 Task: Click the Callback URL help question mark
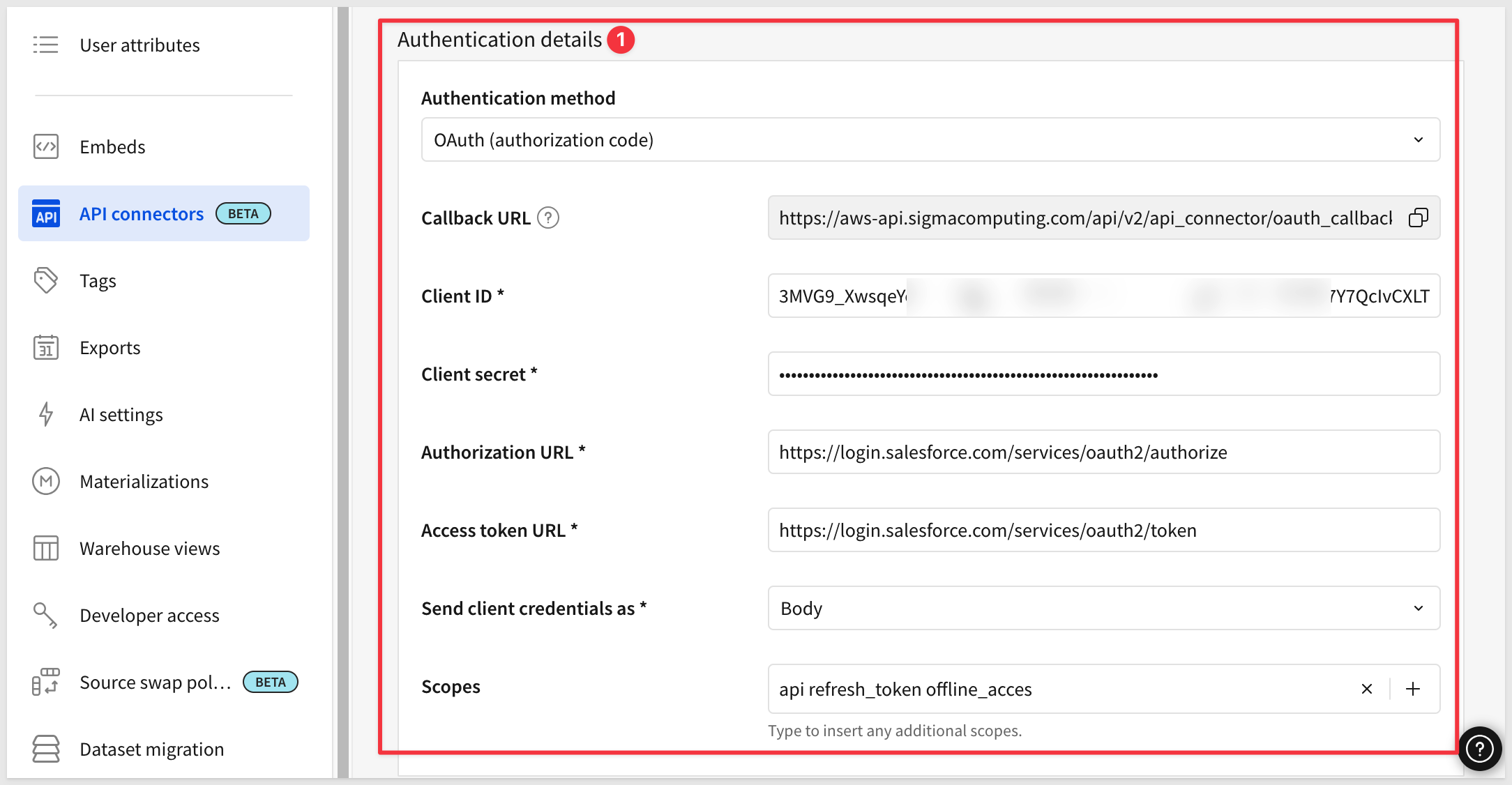click(548, 218)
